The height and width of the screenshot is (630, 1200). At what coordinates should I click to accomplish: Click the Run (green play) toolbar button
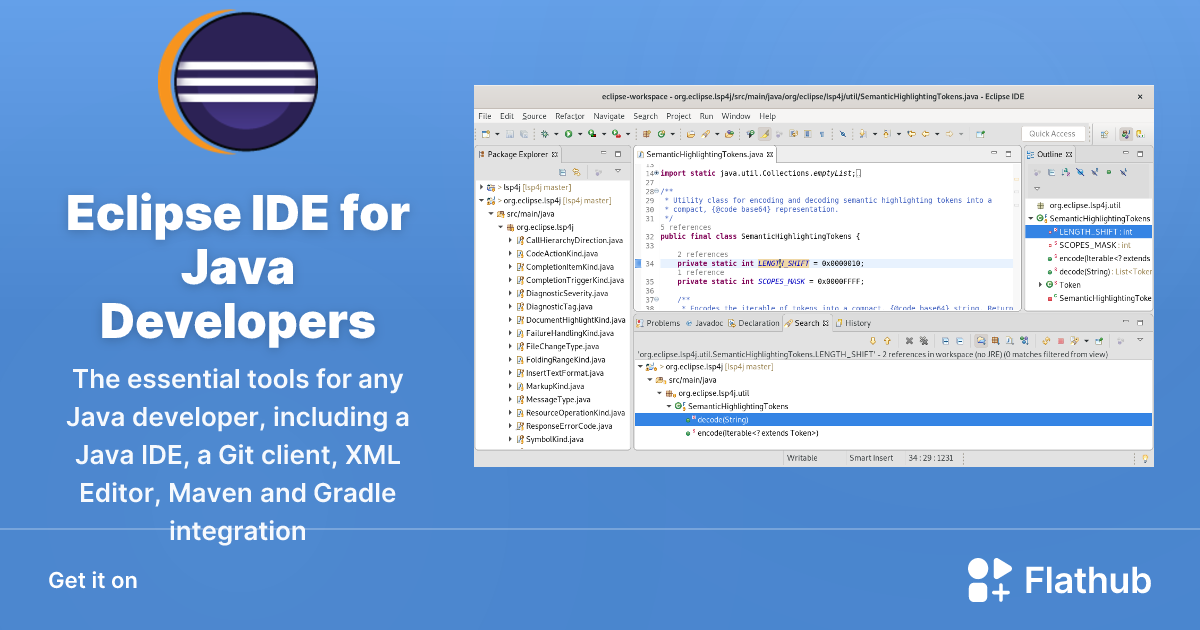coord(567,133)
